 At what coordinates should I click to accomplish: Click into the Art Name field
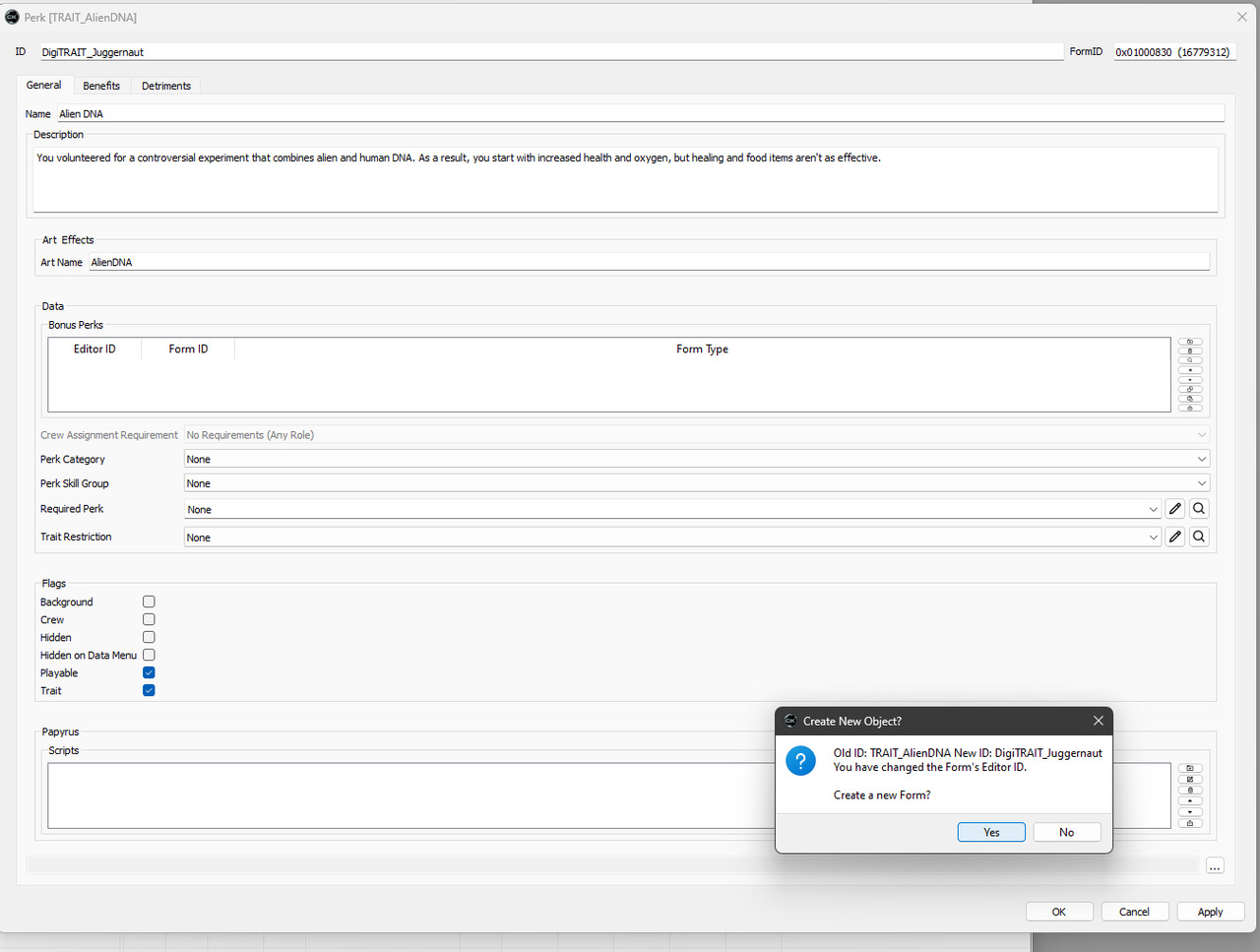click(x=649, y=262)
